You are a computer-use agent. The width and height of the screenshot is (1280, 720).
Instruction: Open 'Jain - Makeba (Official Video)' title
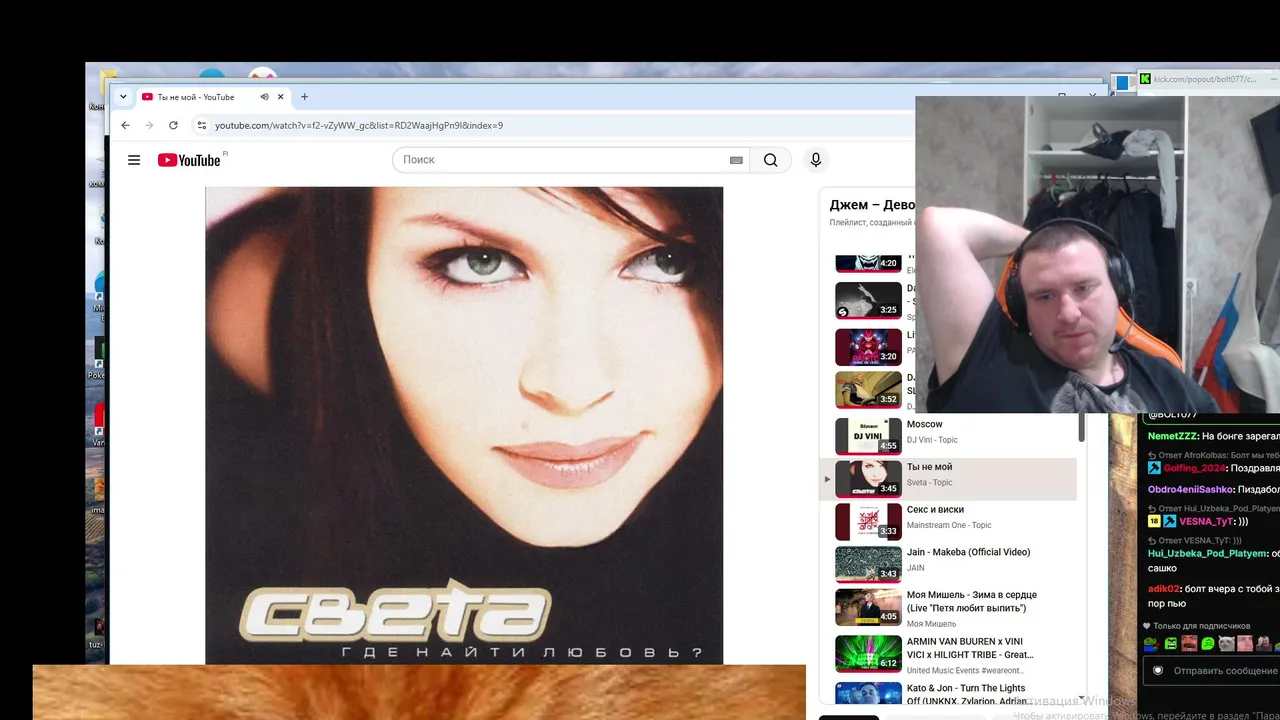click(x=968, y=552)
